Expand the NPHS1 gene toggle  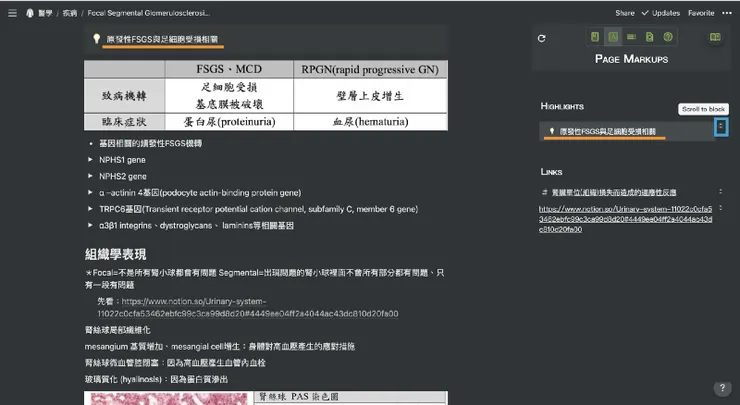pyautogui.click(x=90, y=160)
